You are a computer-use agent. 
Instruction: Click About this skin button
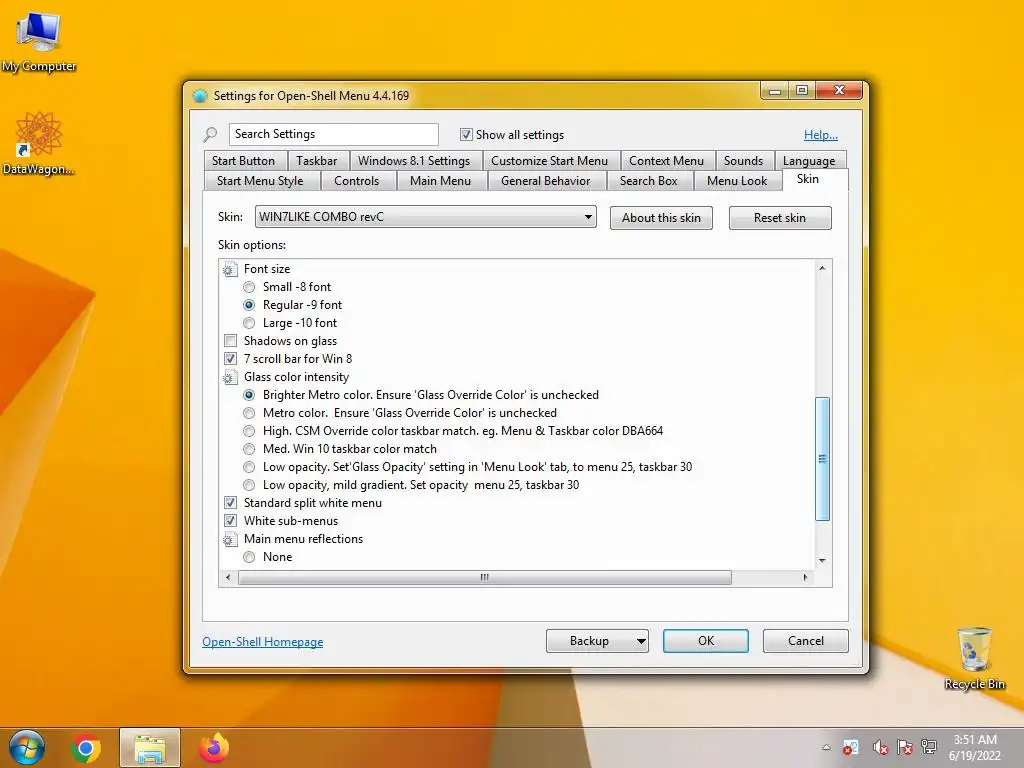[661, 218]
